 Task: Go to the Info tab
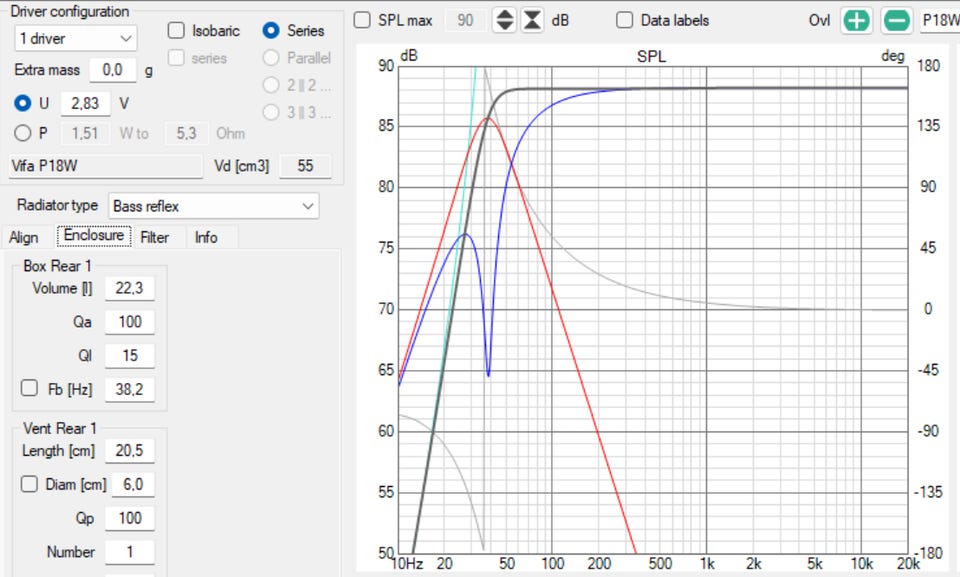206,237
